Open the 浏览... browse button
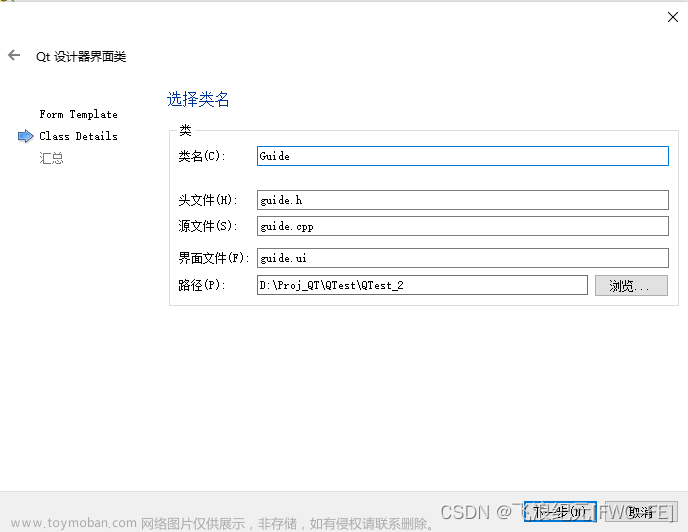The width and height of the screenshot is (688, 532). 631,286
